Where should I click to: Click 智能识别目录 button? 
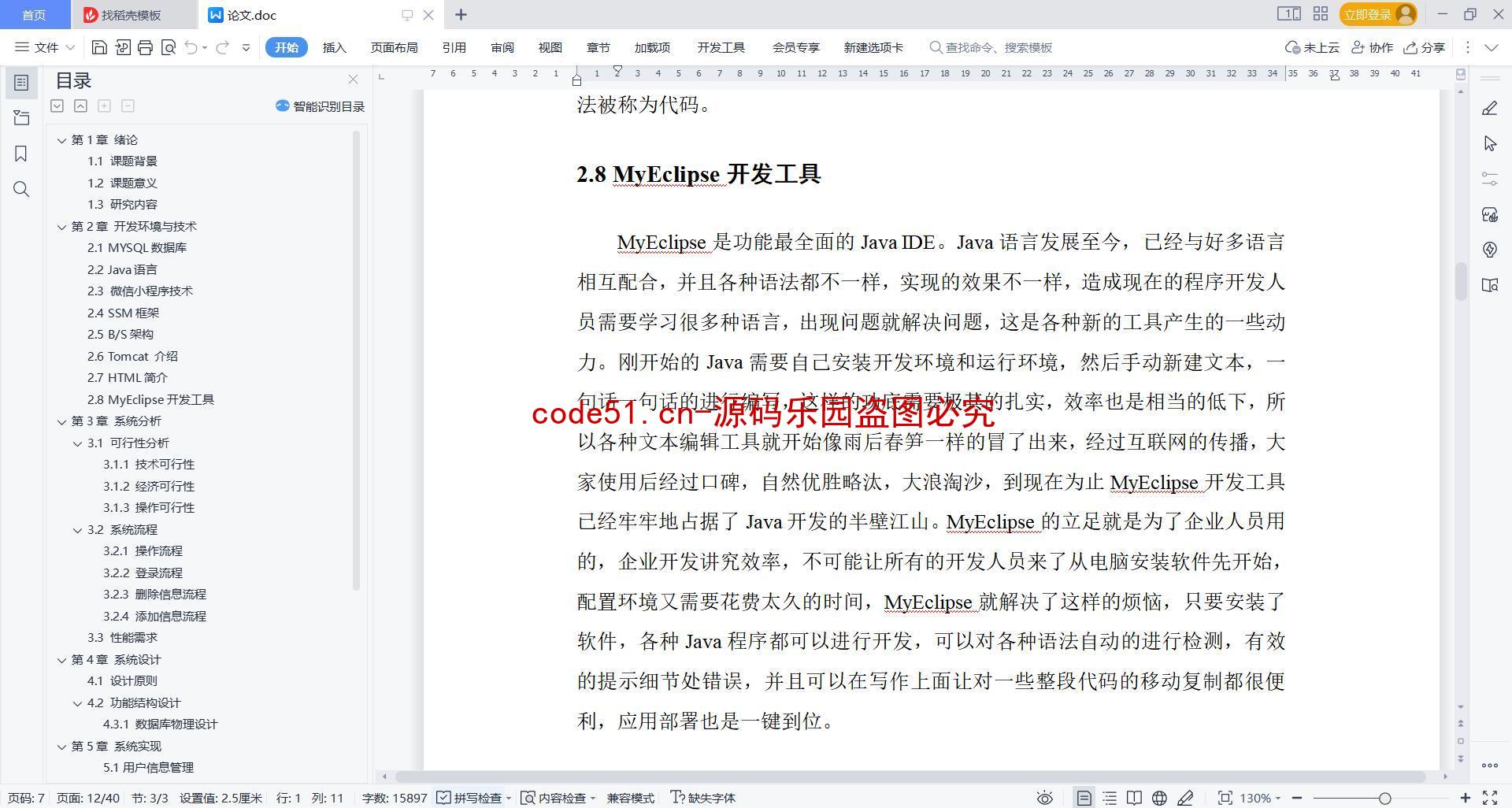[x=321, y=106]
